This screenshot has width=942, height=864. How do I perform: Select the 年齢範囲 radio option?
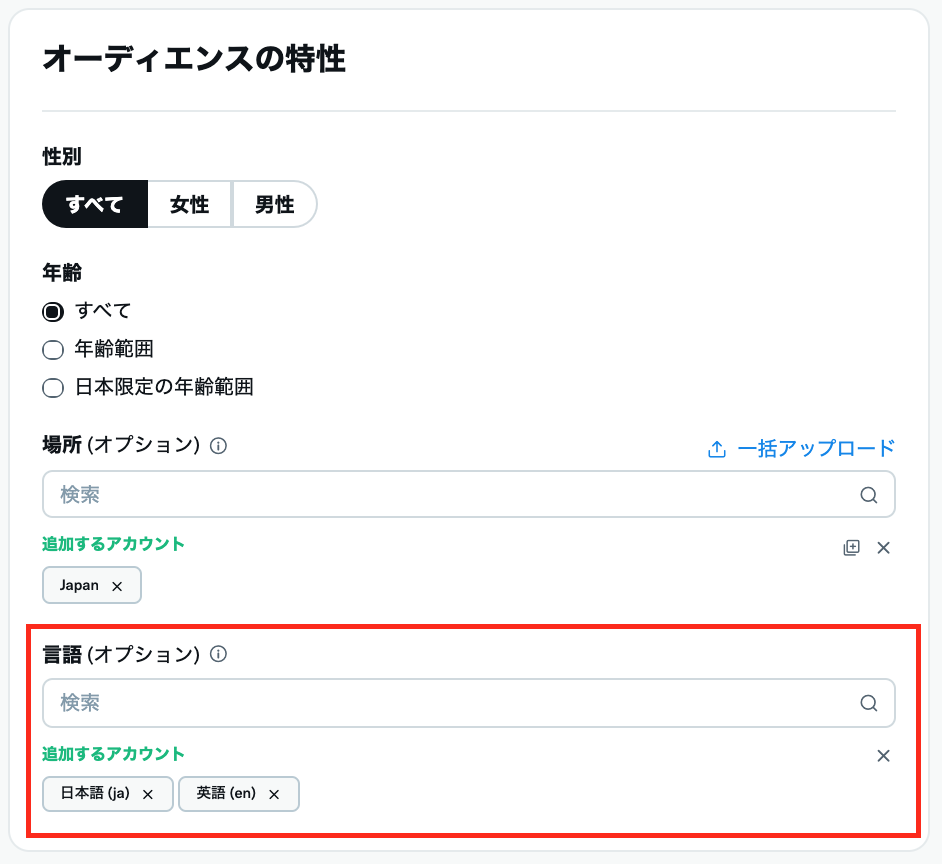click(x=53, y=350)
